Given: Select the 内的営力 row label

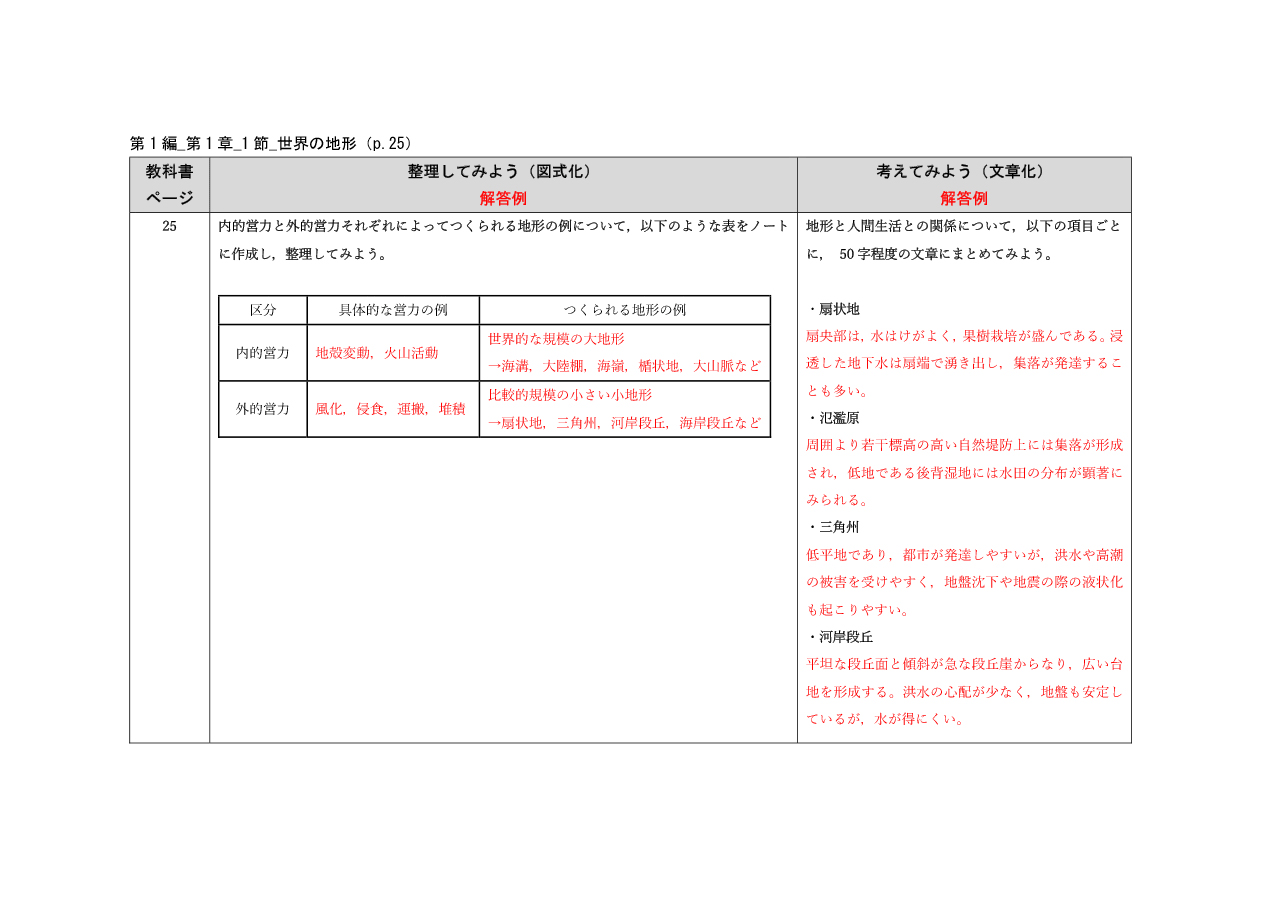Looking at the screenshot, I should (x=263, y=353).
